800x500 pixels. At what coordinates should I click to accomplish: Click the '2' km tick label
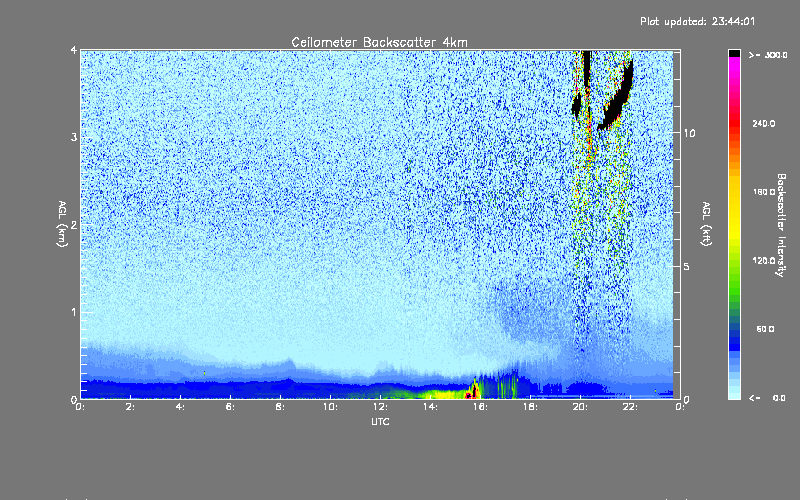pyautogui.click(x=74, y=224)
